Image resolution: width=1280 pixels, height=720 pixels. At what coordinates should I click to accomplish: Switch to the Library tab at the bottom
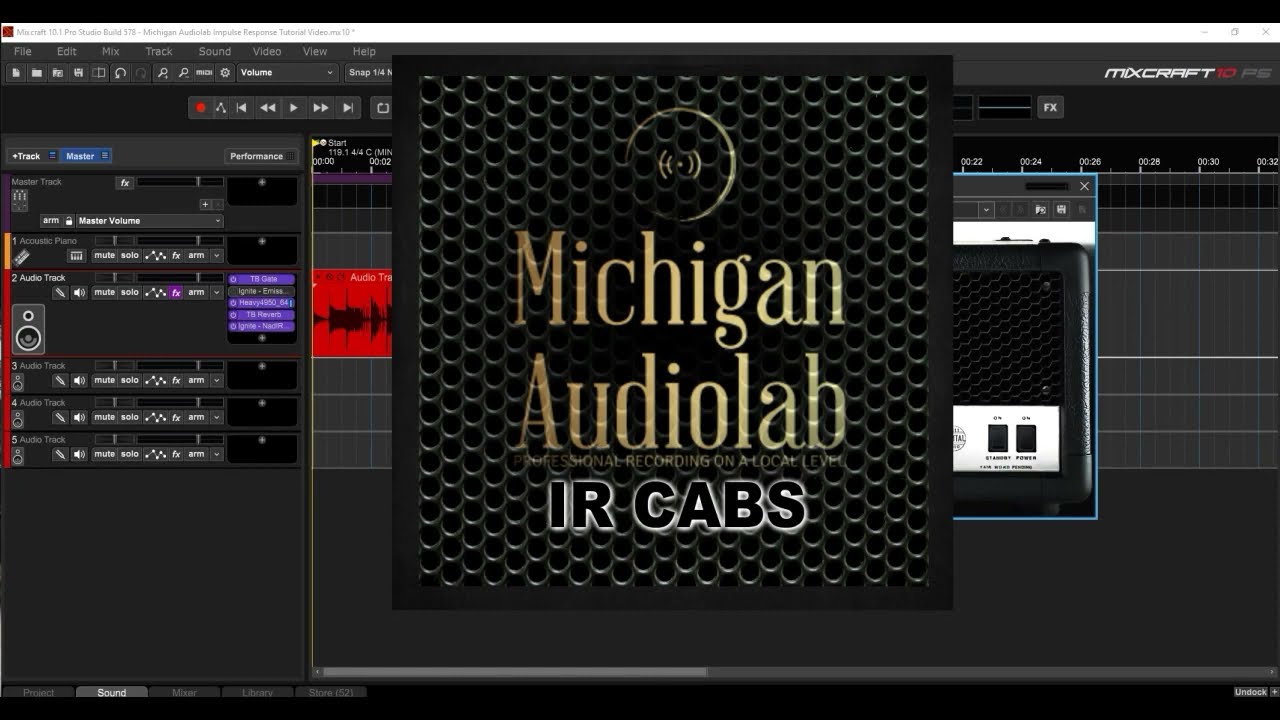(257, 692)
